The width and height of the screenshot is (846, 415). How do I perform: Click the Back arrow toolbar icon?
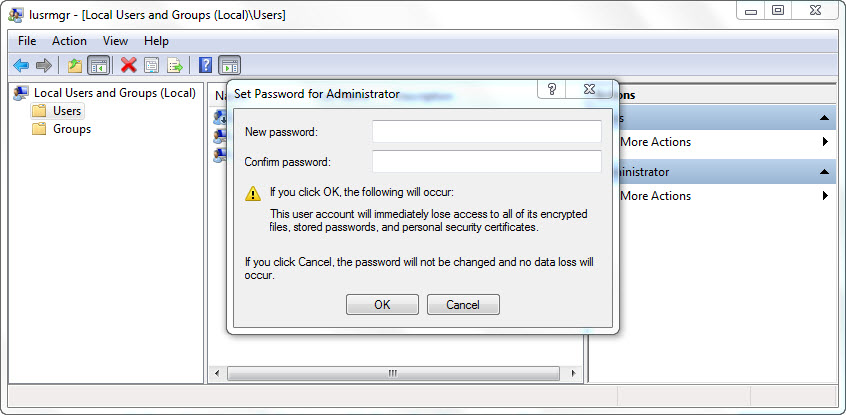coord(20,65)
